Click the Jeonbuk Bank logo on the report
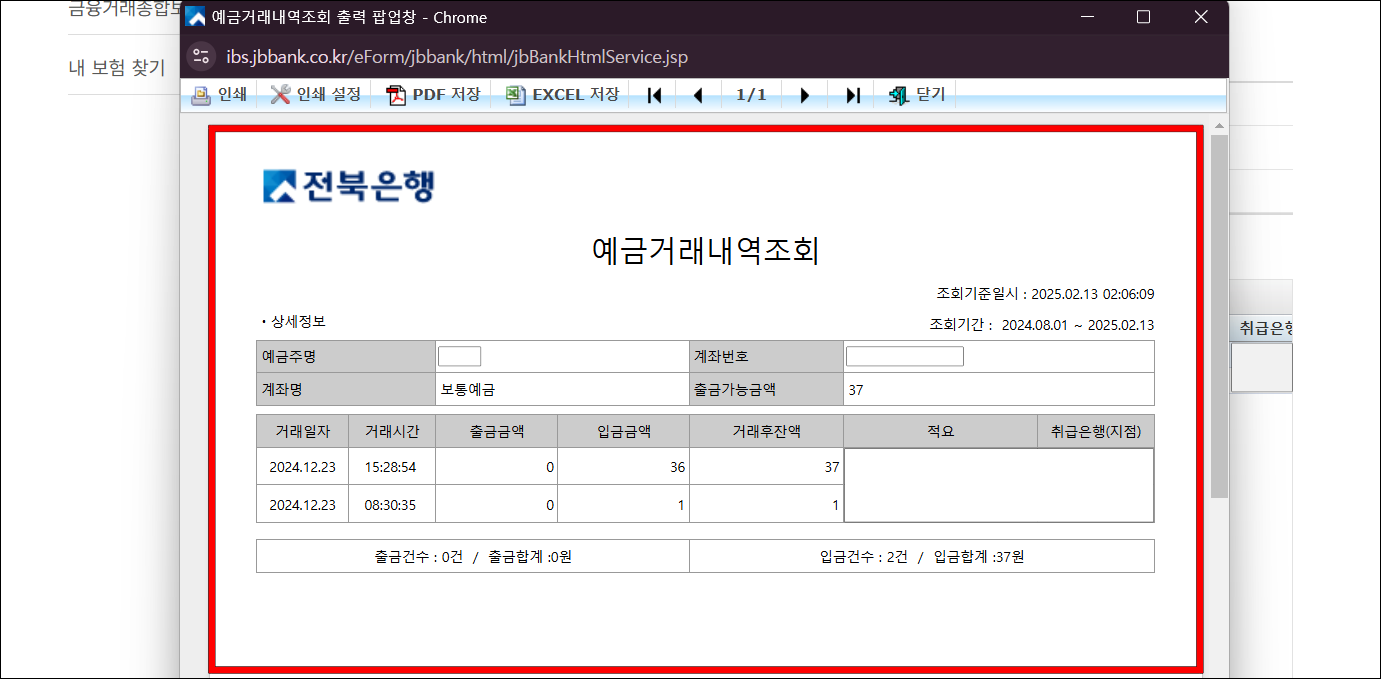1381x679 pixels. click(350, 185)
